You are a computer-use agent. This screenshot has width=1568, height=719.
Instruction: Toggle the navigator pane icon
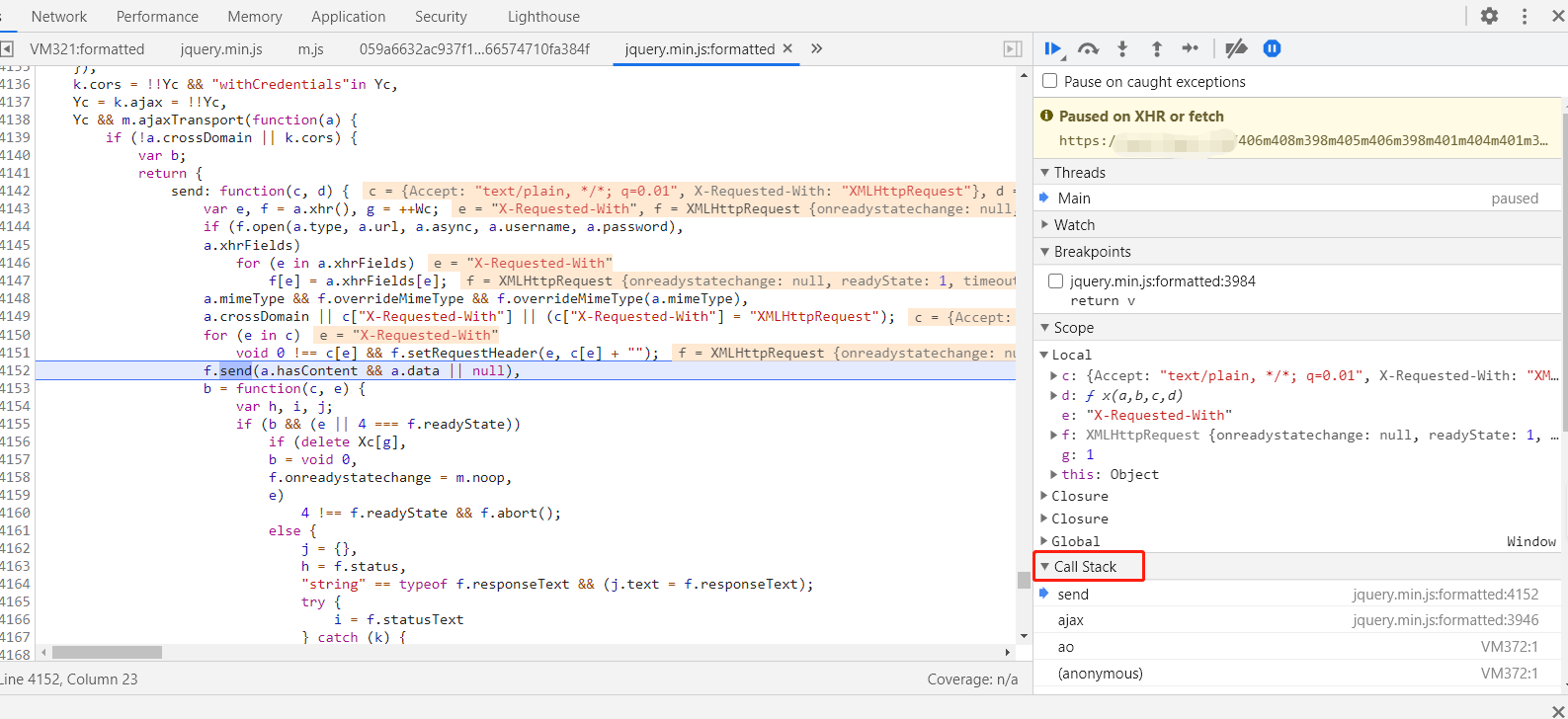[x=6, y=48]
